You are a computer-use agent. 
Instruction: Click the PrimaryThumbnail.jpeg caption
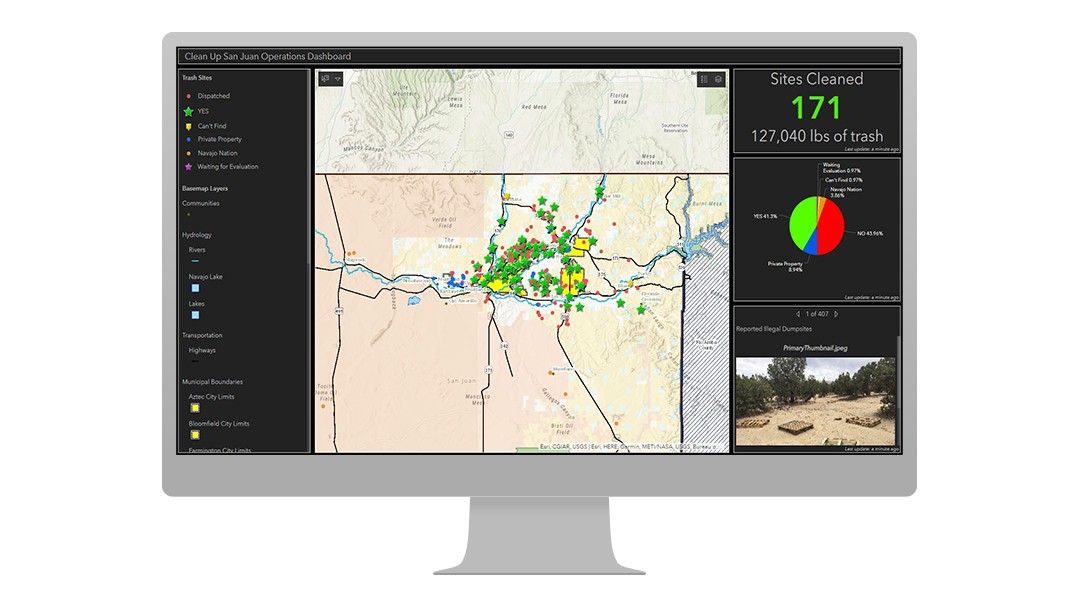(816, 349)
